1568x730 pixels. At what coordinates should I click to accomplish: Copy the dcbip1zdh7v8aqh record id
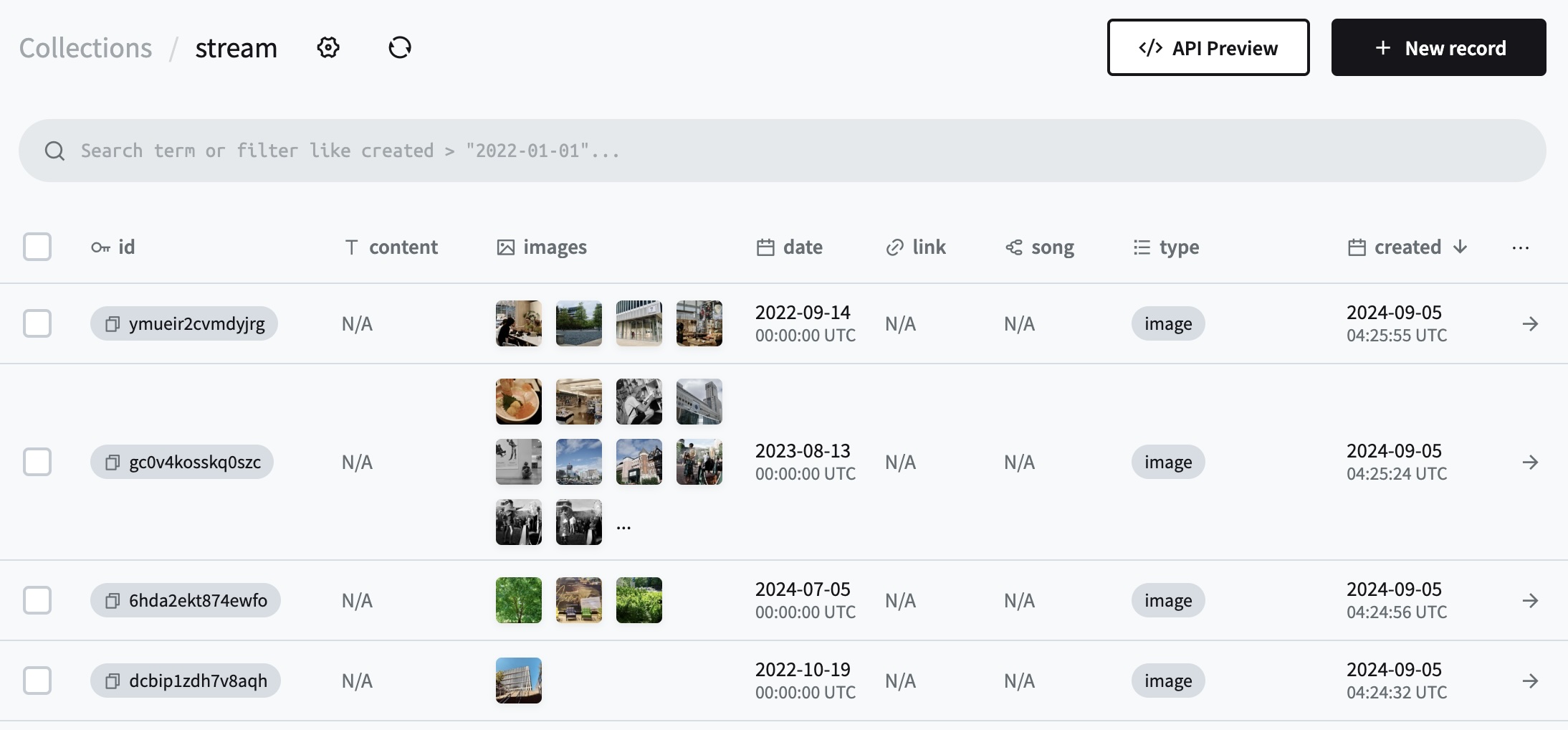pyautogui.click(x=113, y=681)
